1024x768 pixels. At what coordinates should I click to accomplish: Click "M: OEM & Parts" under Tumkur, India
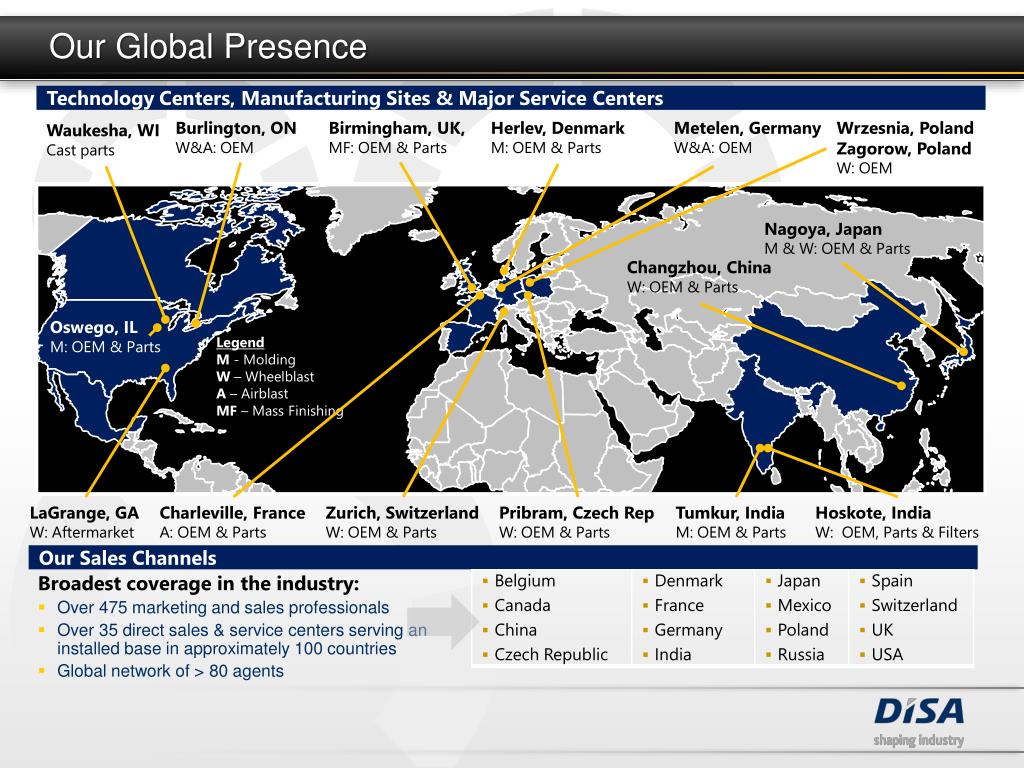pos(731,532)
